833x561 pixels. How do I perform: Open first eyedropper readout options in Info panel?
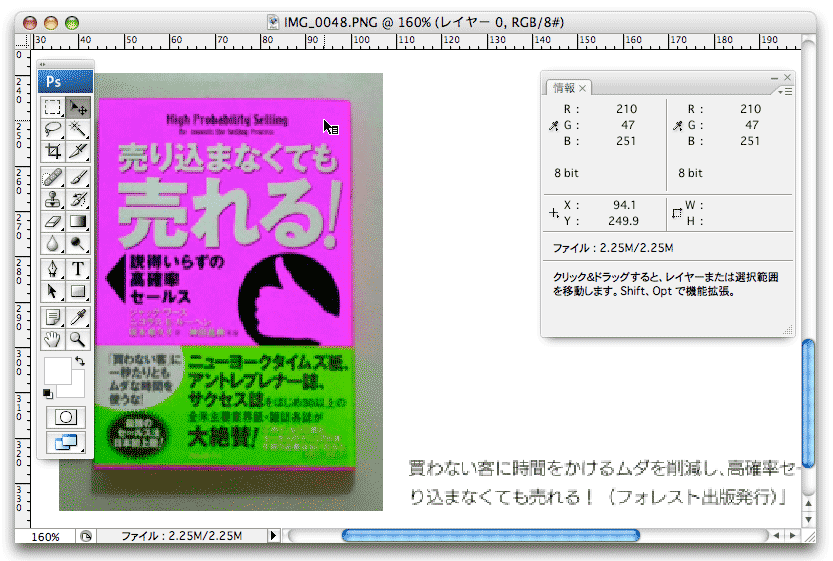[554, 126]
